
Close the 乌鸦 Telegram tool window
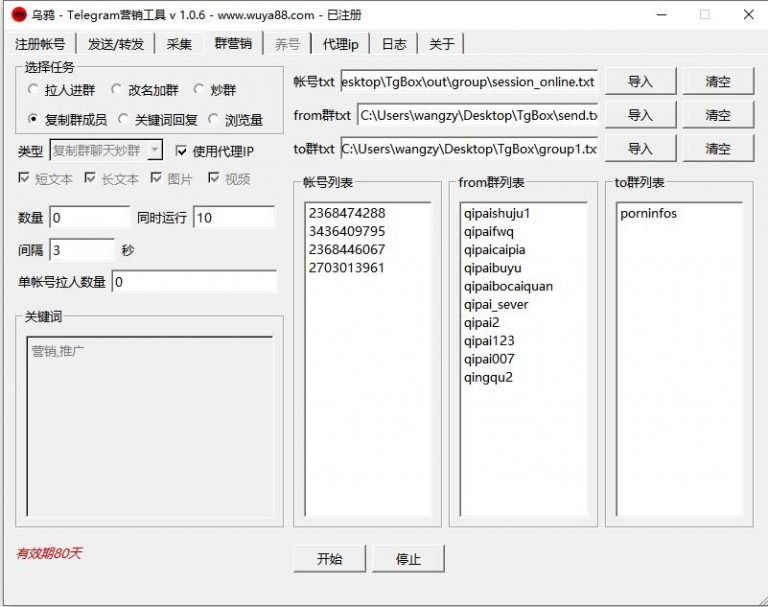pyautogui.click(x=748, y=15)
